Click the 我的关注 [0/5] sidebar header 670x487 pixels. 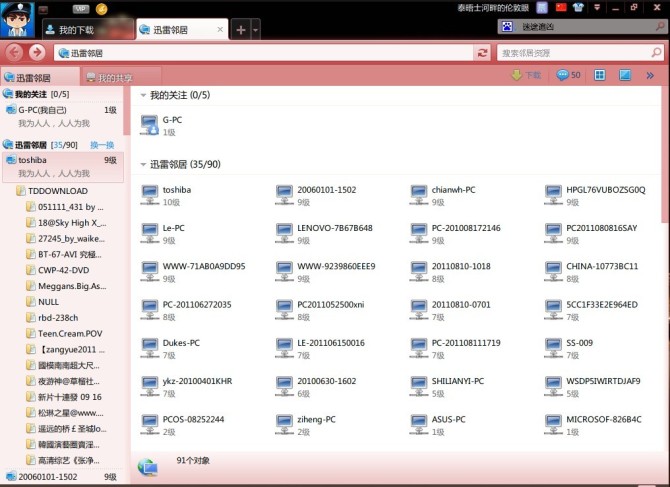pyautogui.click(x=36, y=94)
